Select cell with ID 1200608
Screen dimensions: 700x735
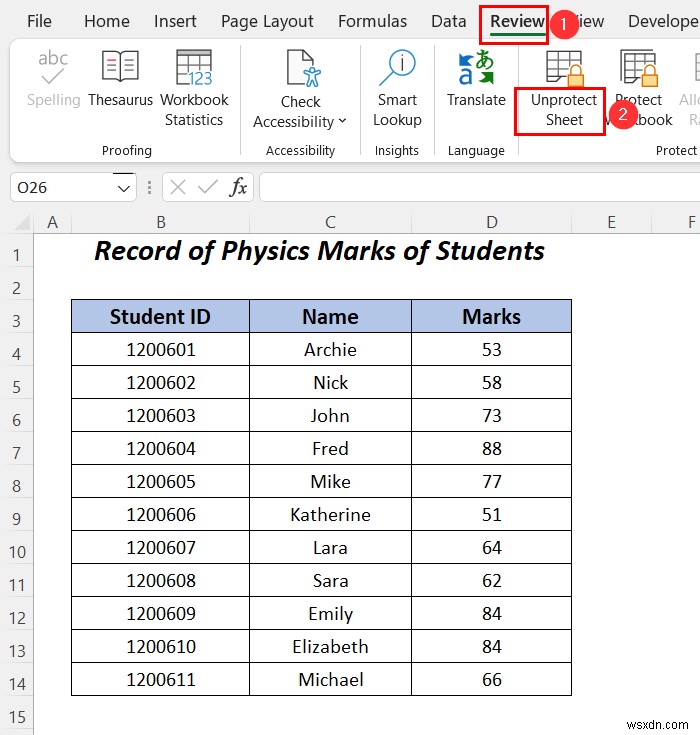(x=160, y=581)
